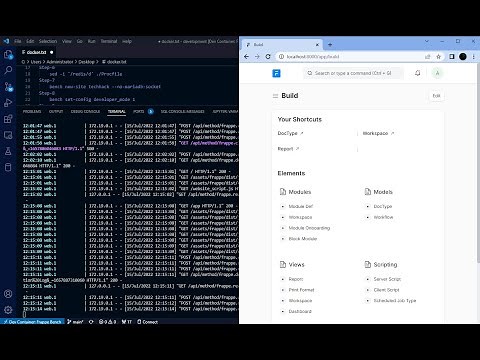Open Workflow link under Models
The width and height of the screenshot is (480, 360).
[383, 217]
